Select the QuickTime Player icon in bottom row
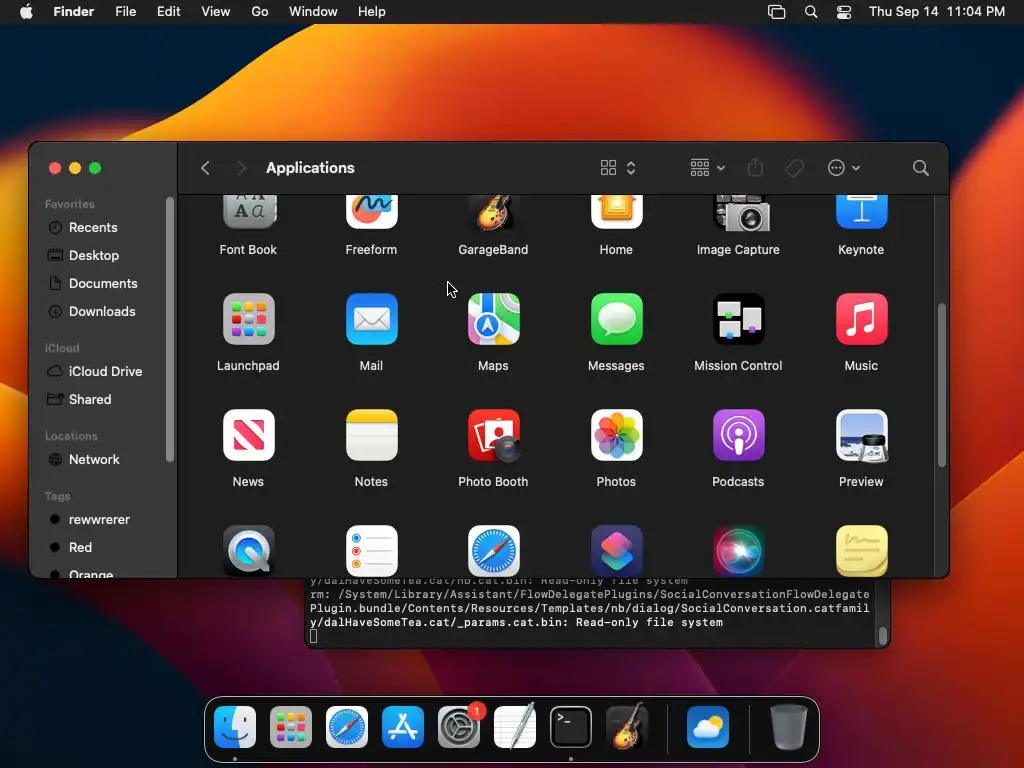Image resolution: width=1024 pixels, height=768 pixels. tap(249, 551)
